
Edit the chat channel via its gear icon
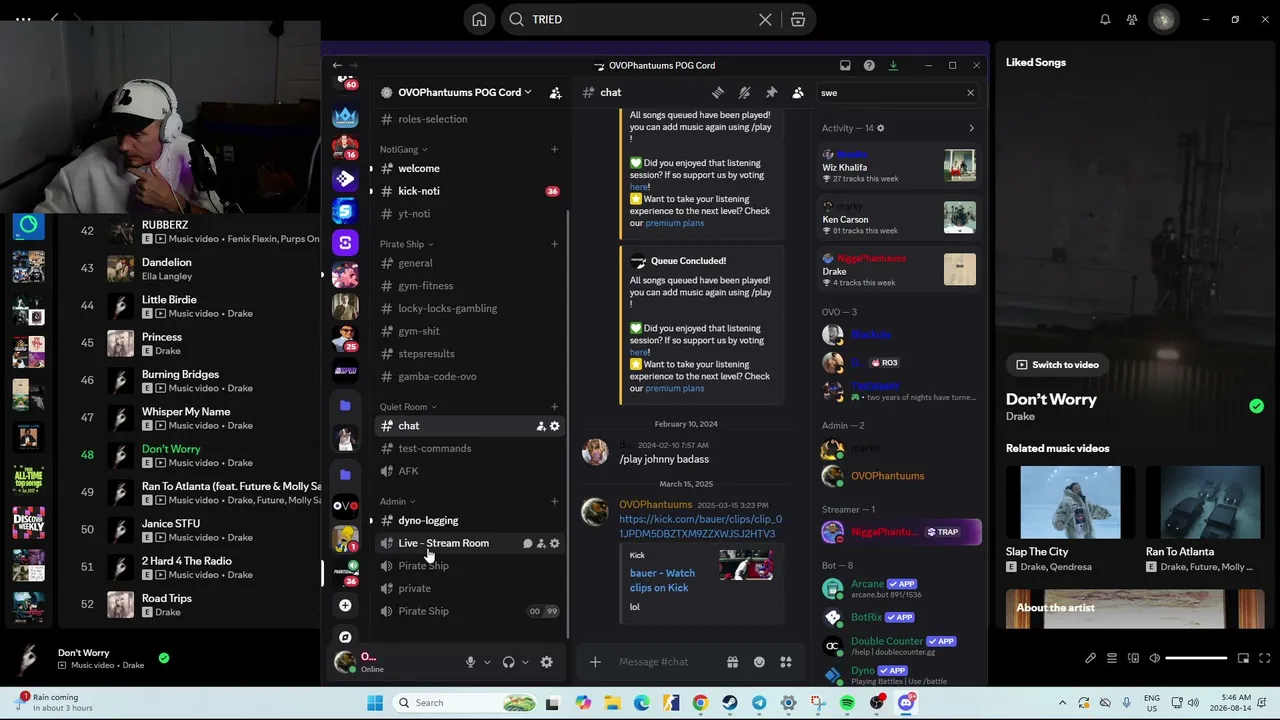tap(555, 426)
